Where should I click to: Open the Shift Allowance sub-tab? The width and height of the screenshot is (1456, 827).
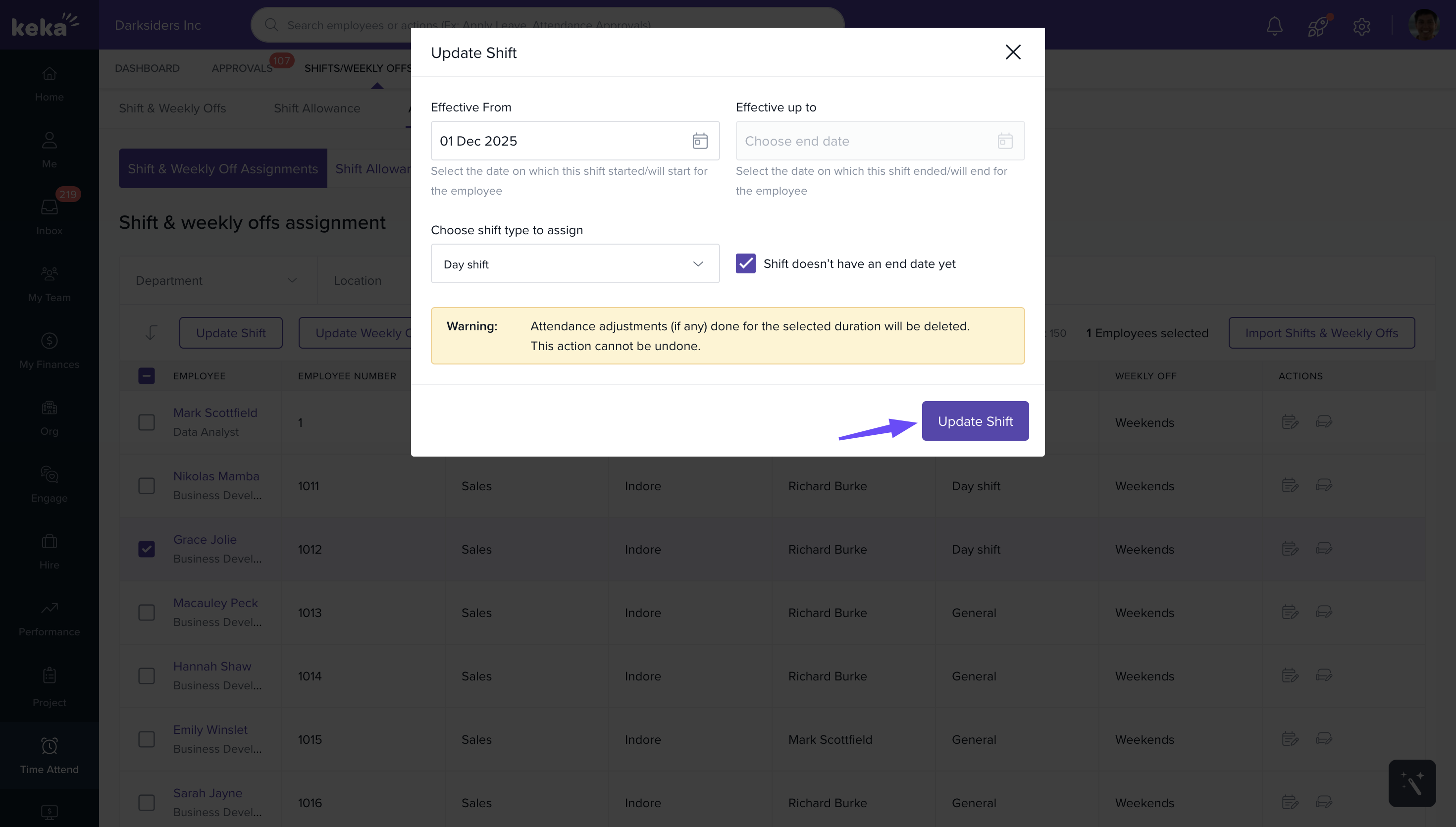pos(317,108)
